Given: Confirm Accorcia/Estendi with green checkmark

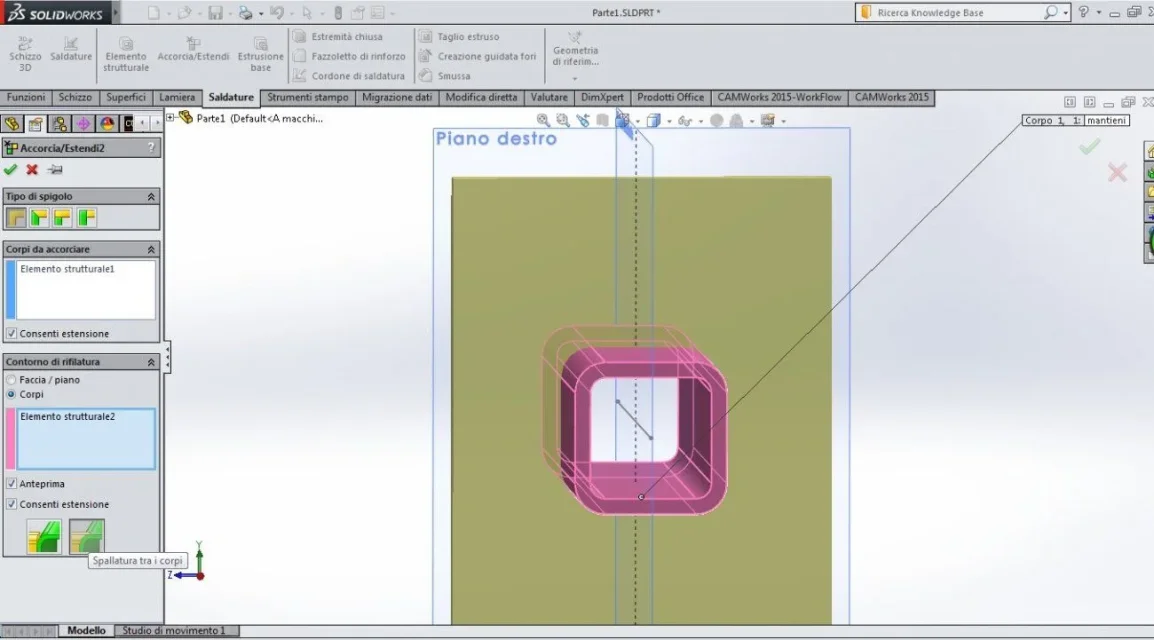Looking at the screenshot, I should (10, 170).
